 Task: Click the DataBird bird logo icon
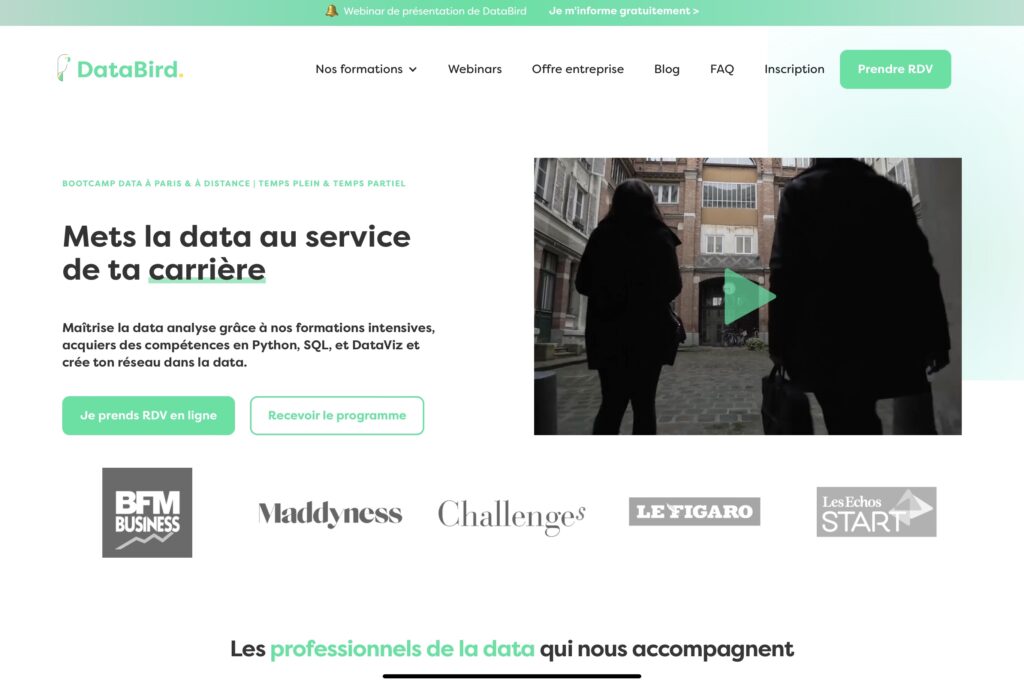pyautogui.click(x=63, y=68)
